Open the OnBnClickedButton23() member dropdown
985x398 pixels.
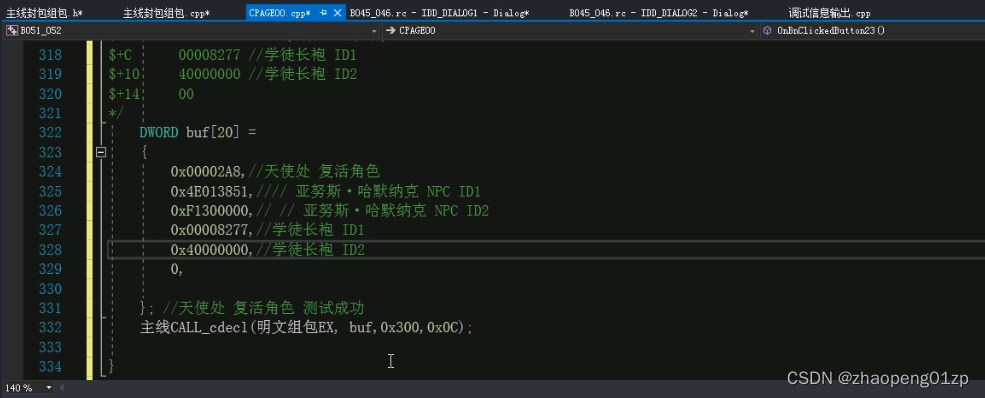point(873,30)
